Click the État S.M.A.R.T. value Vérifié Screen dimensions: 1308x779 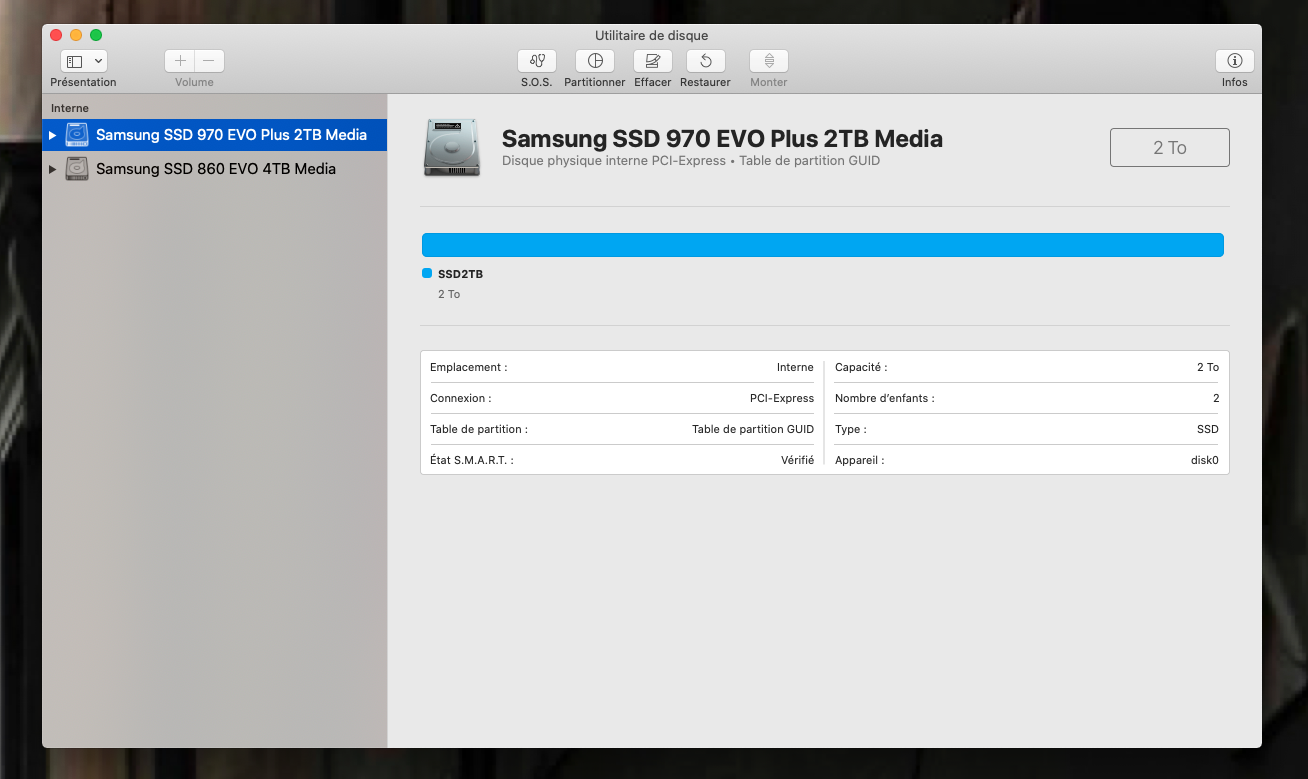(797, 460)
